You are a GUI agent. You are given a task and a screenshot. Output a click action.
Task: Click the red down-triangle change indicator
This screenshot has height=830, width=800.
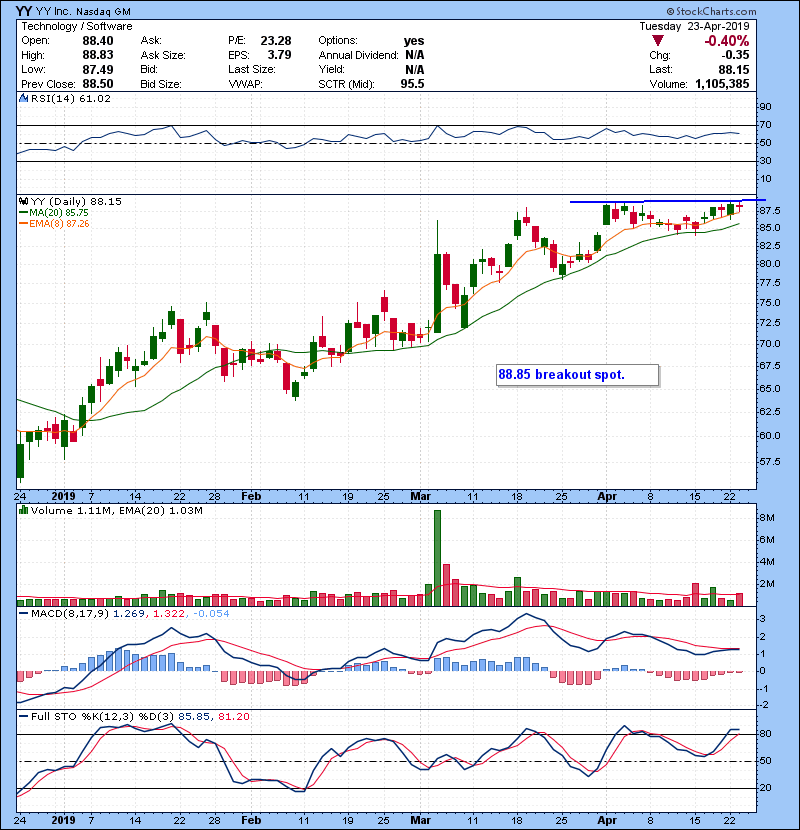(658, 41)
